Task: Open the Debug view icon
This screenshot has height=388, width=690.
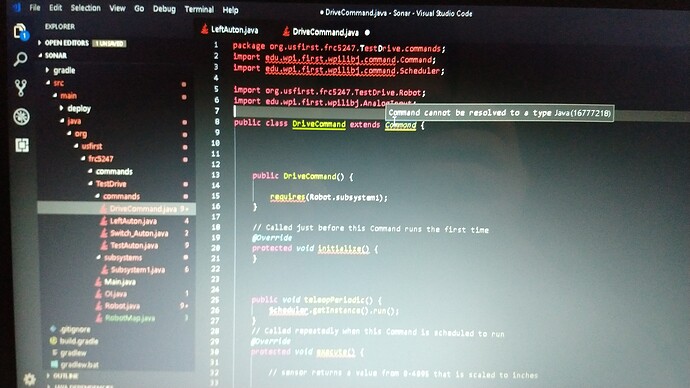Action: 21,117
